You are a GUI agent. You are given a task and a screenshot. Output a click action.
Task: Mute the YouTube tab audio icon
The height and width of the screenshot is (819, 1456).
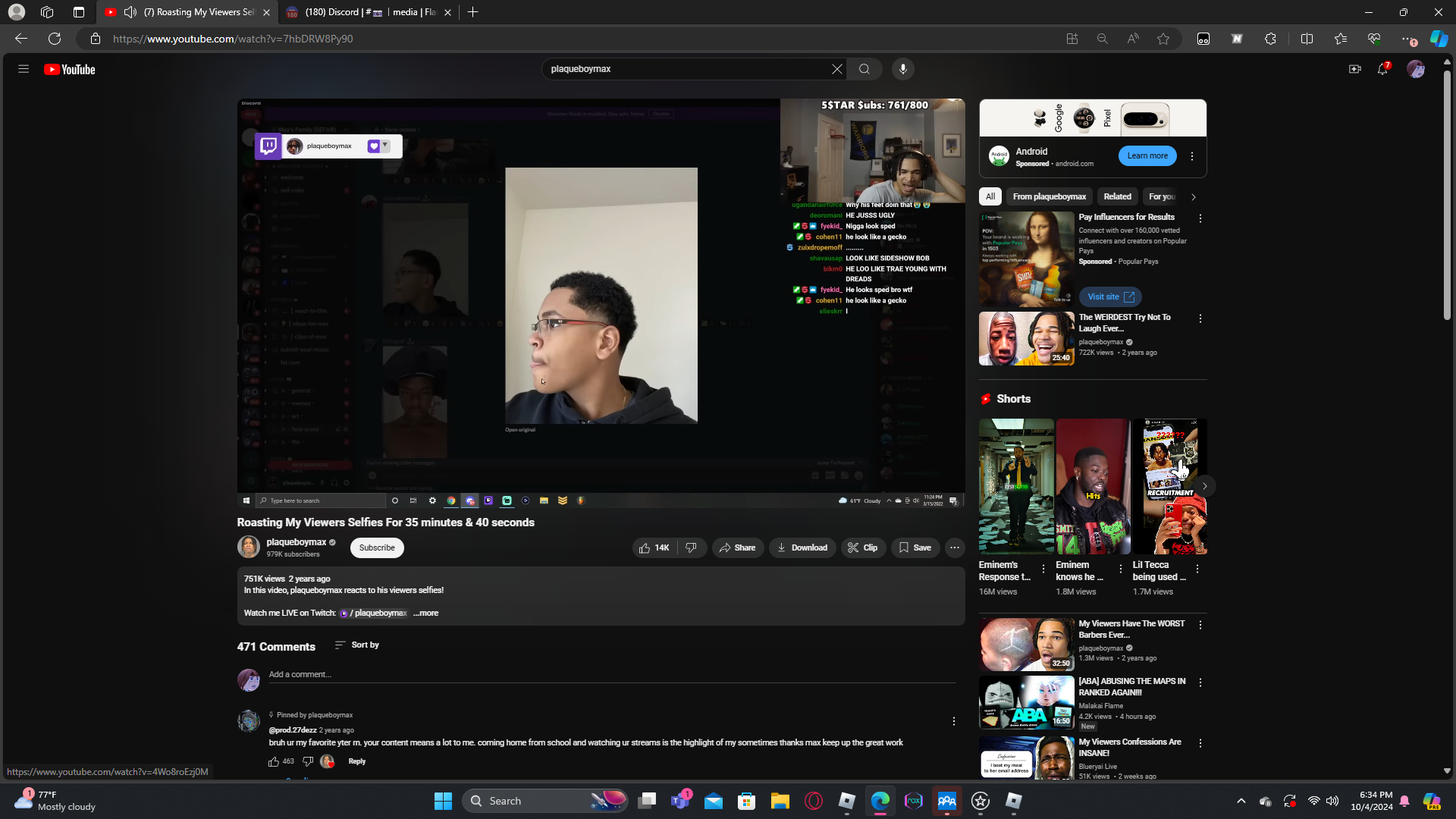(x=130, y=12)
